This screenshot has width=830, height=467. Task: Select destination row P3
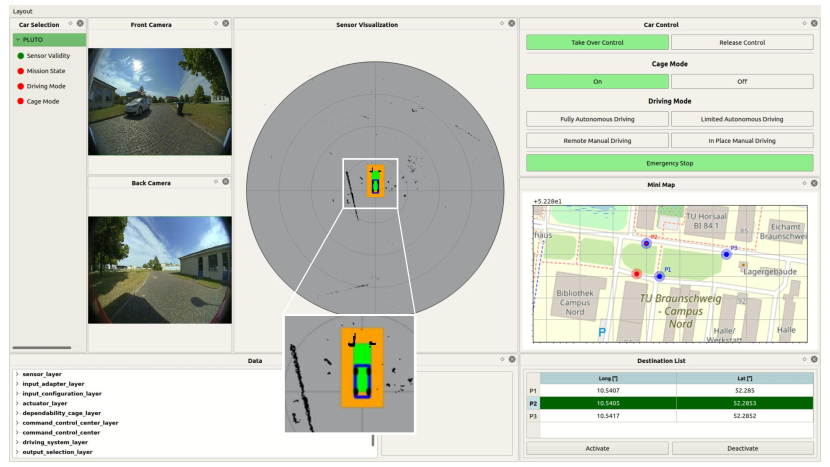533,416
